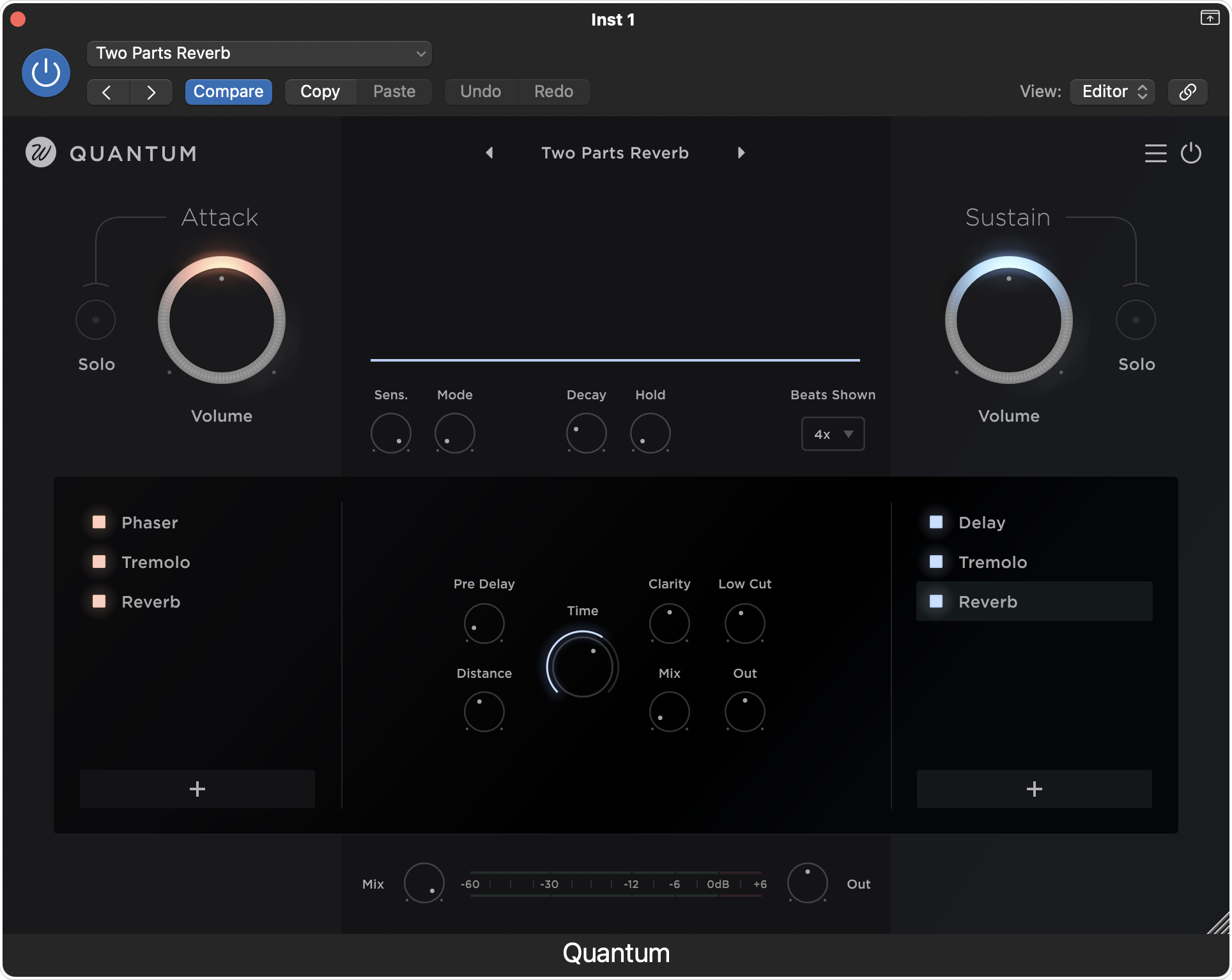Select the Sustain Tremolo effect row
The width and height of the screenshot is (1232, 980).
point(992,562)
